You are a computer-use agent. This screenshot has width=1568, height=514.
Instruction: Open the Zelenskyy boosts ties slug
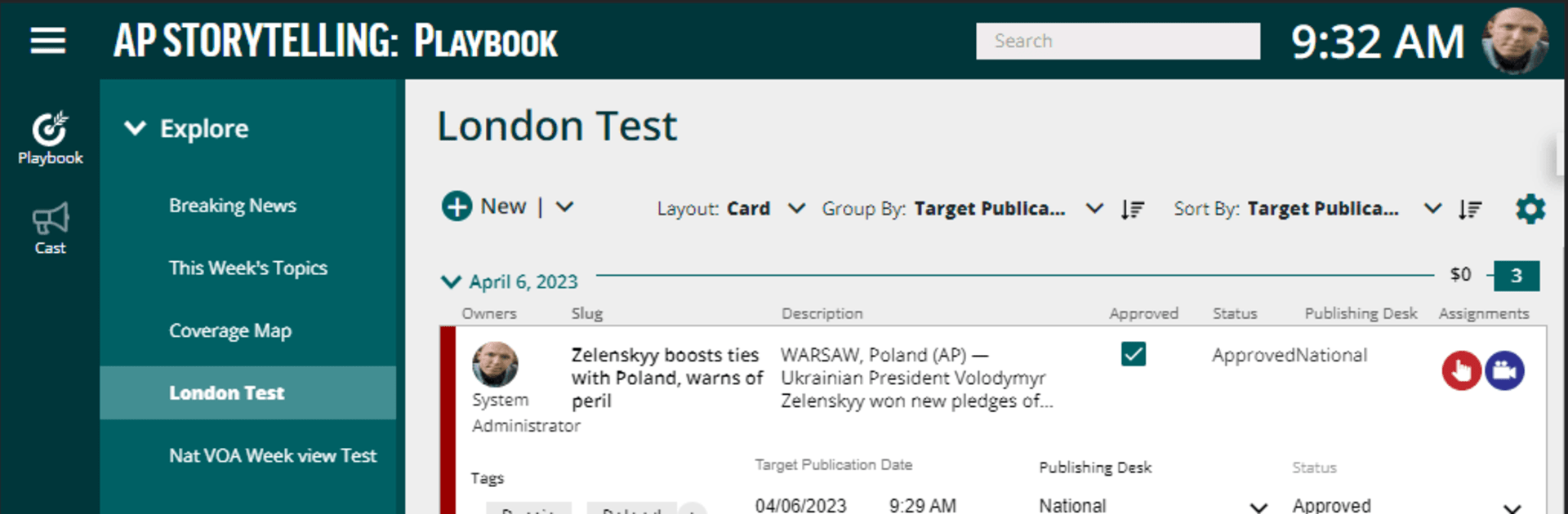(667, 378)
